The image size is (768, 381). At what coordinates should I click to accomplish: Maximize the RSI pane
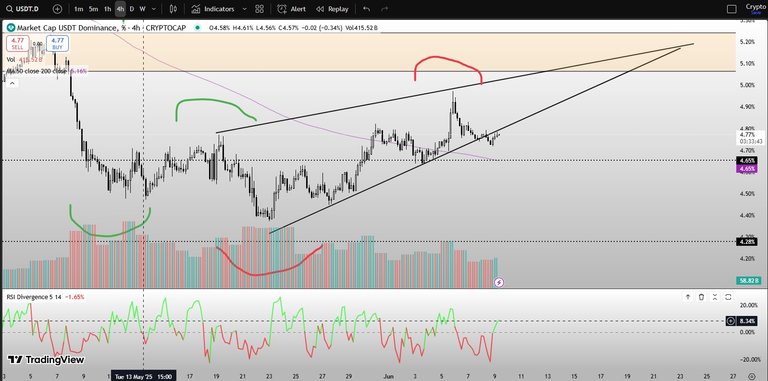tap(728, 297)
